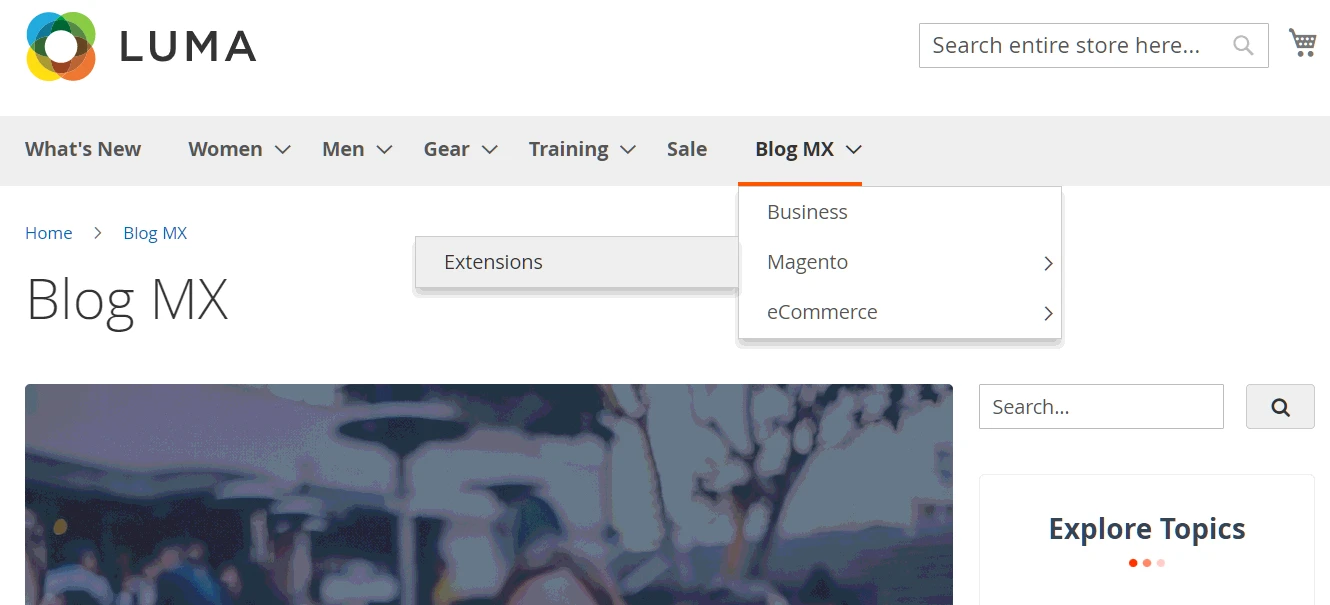Expand the Training menu chevron
The width and height of the screenshot is (1330, 605).
(x=628, y=150)
